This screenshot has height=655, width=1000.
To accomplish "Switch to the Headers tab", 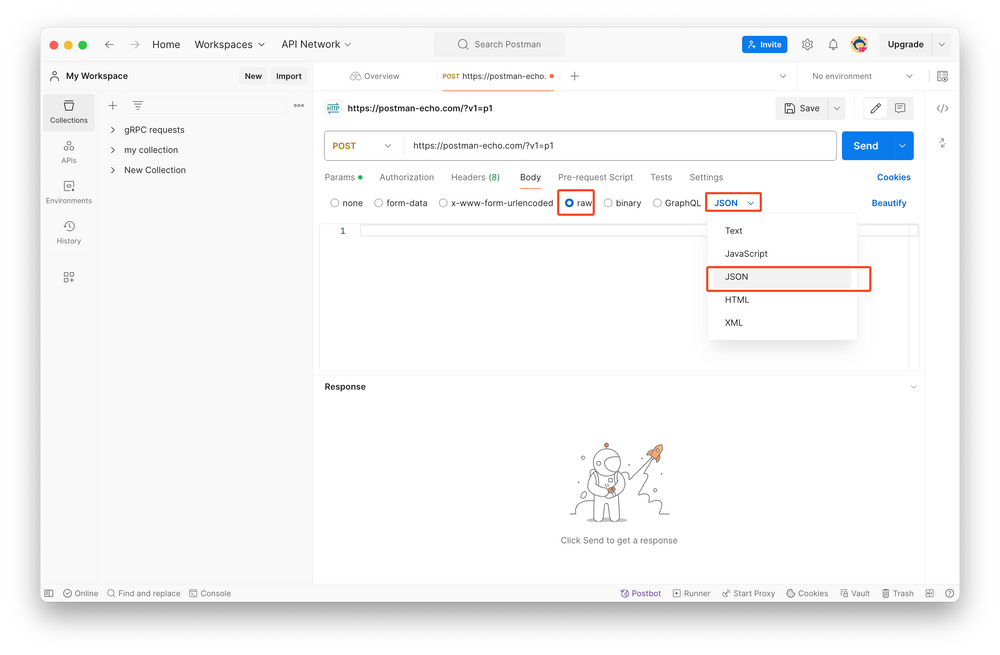I will click(475, 177).
